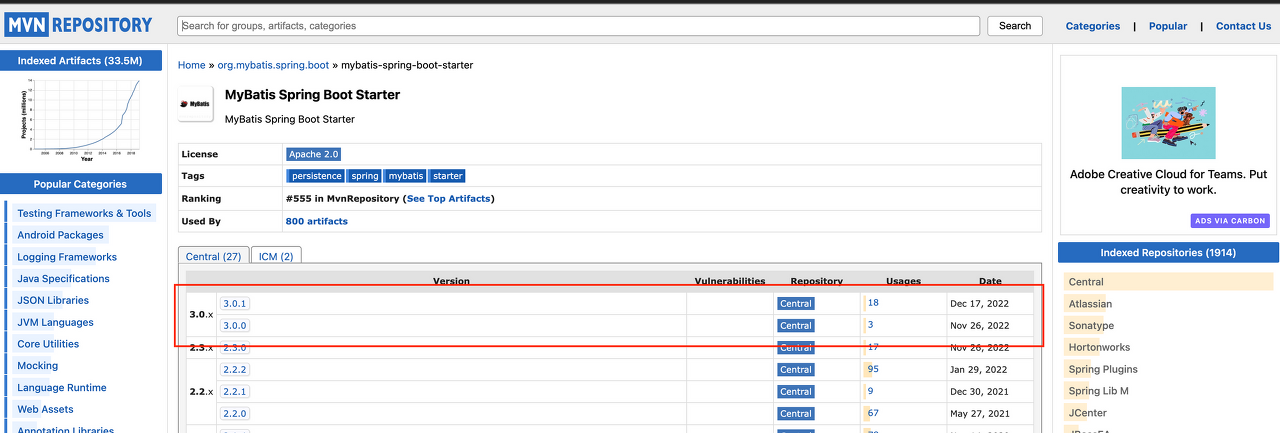Click the Adobe Creative Cloud ad image
1280x433 pixels.
pos(1168,123)
